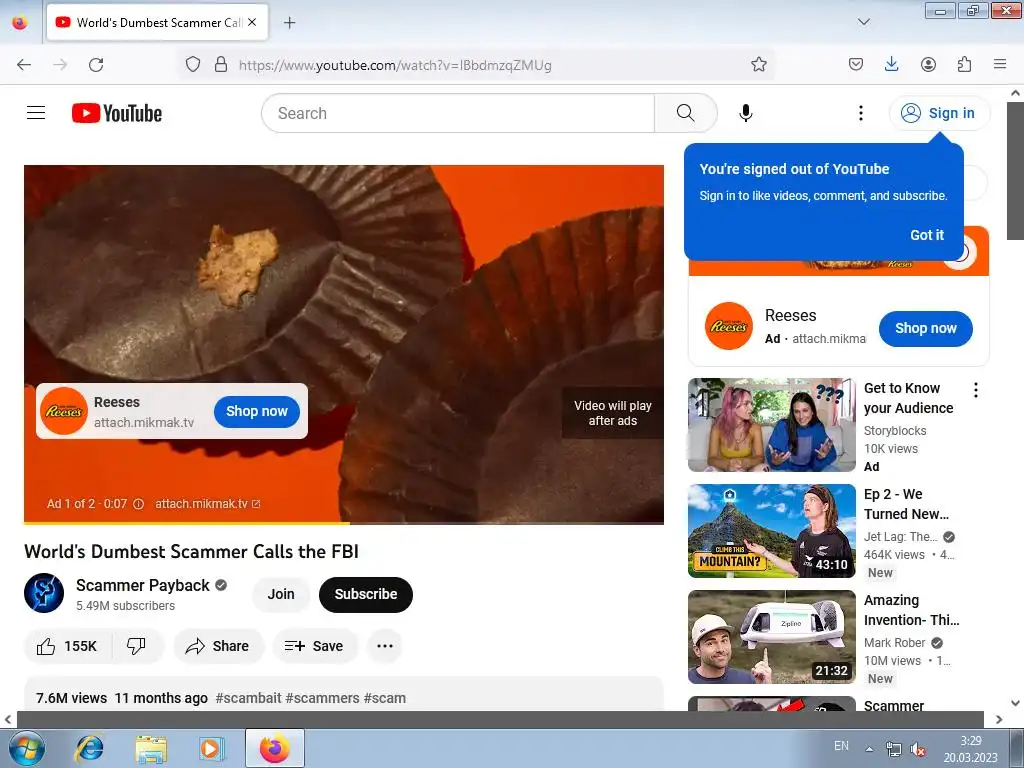Screen dimensions: 1024x768
Task: Click the browser address bar URL
Action: [395, 65]
